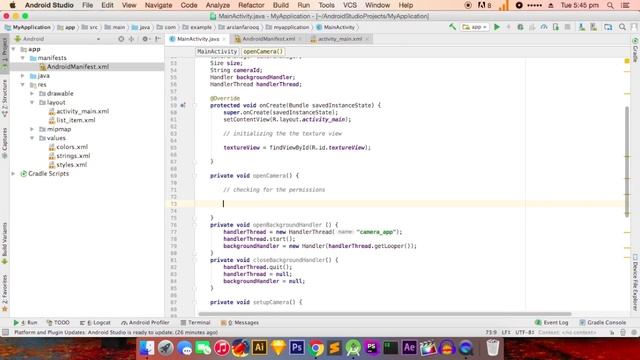This screenshot has width=640, height=360.
Task: Open the Build menu
Action: tap(280, 5)
